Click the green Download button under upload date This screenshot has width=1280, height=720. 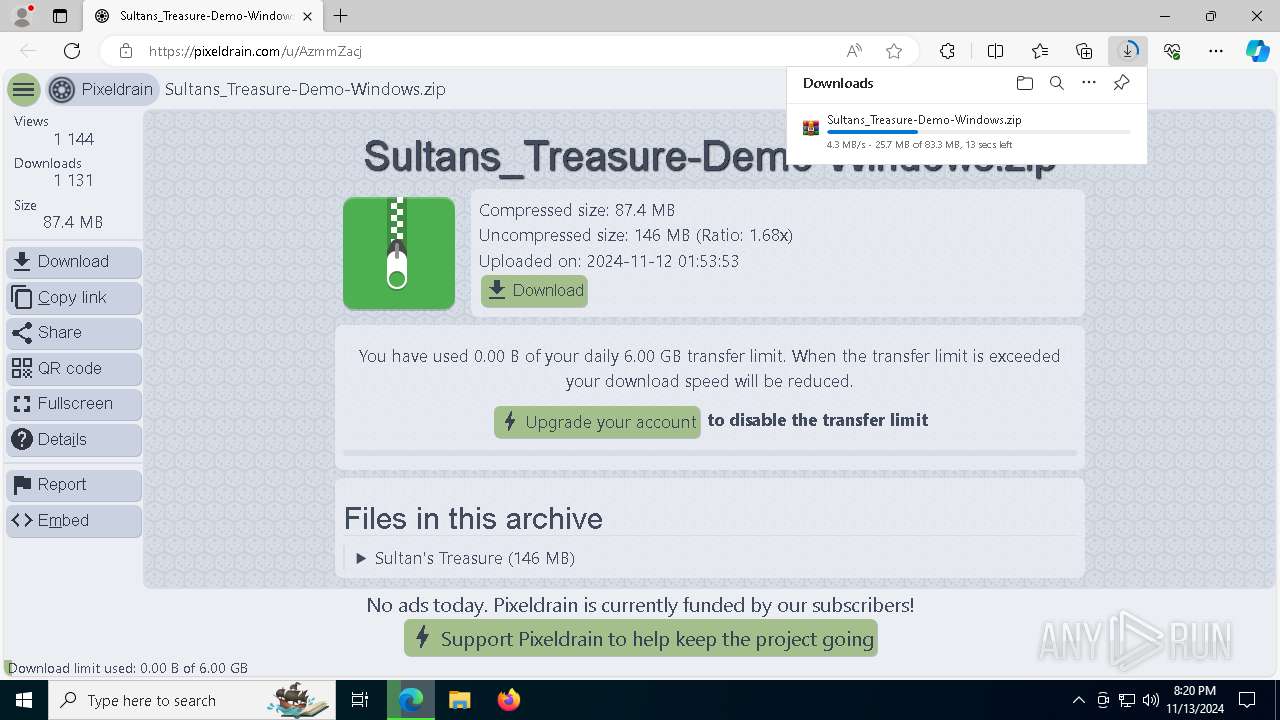click(534, 291)
